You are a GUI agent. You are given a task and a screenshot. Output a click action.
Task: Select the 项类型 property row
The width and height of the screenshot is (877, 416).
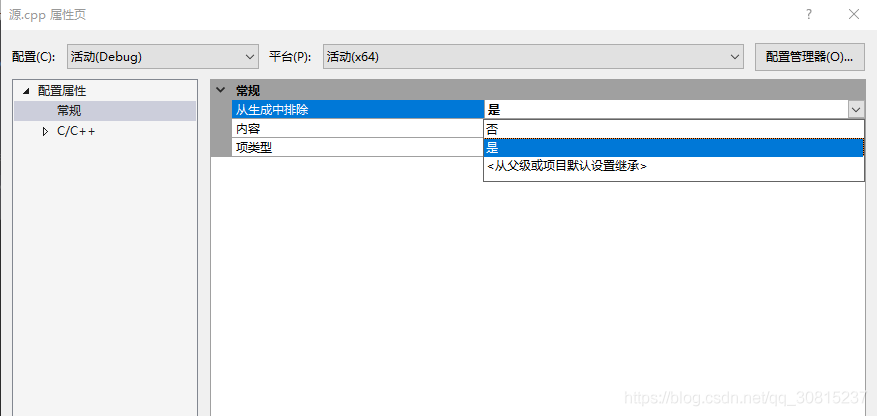coord(358,148)
